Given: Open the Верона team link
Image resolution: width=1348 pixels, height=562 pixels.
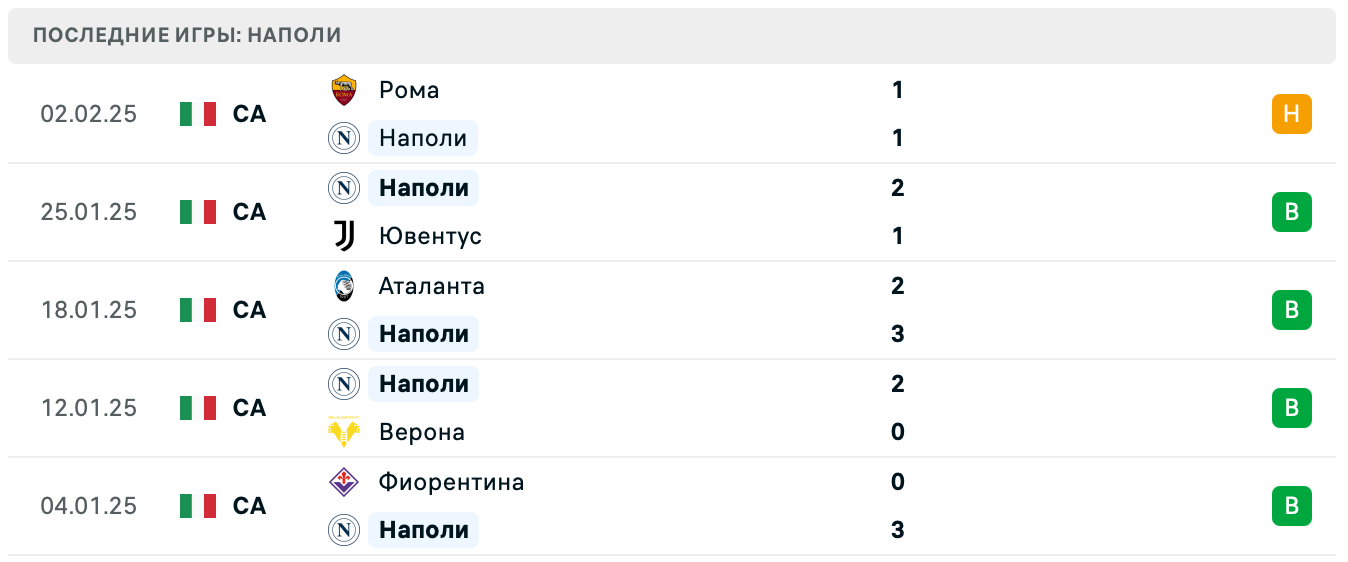Looking at the screenshot, I should 422,432.
